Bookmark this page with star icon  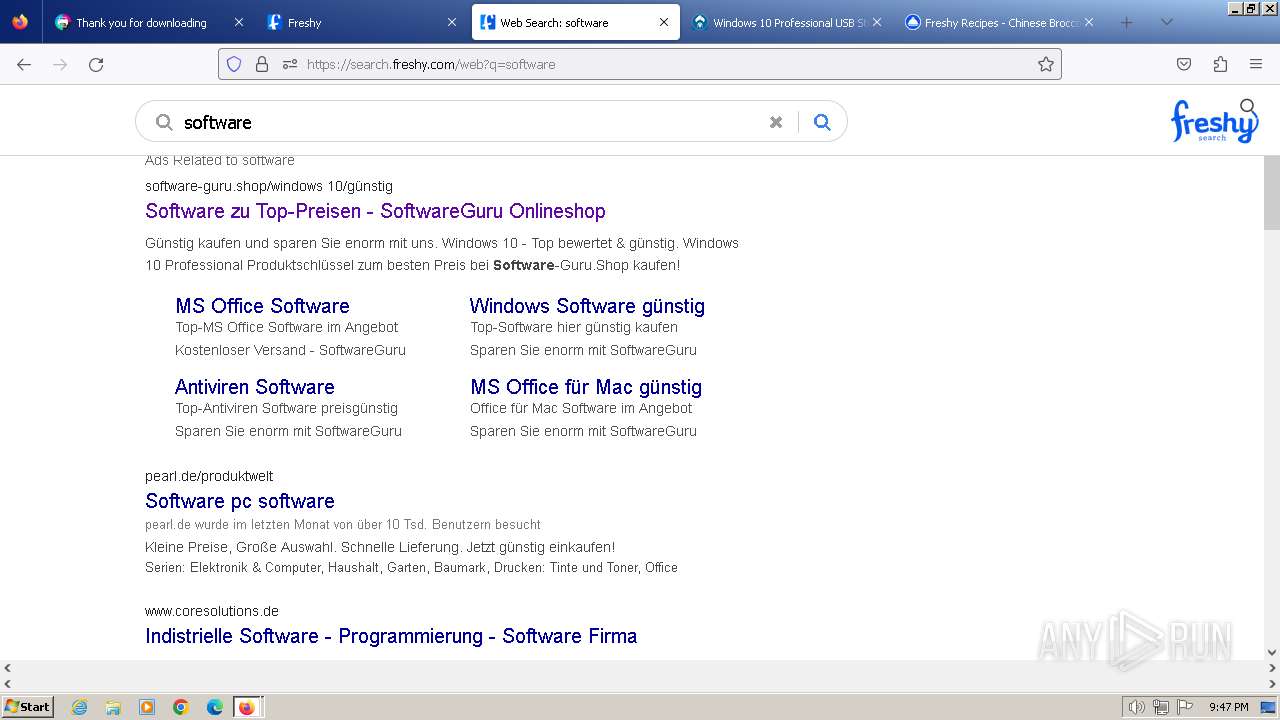coord(1045,64)
